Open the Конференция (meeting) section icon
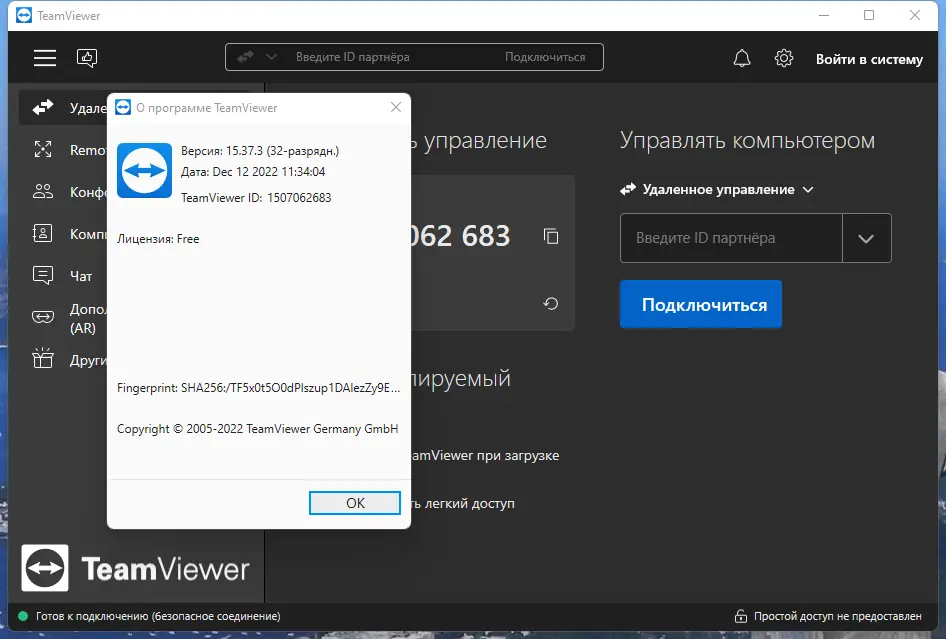 point(44,191)
